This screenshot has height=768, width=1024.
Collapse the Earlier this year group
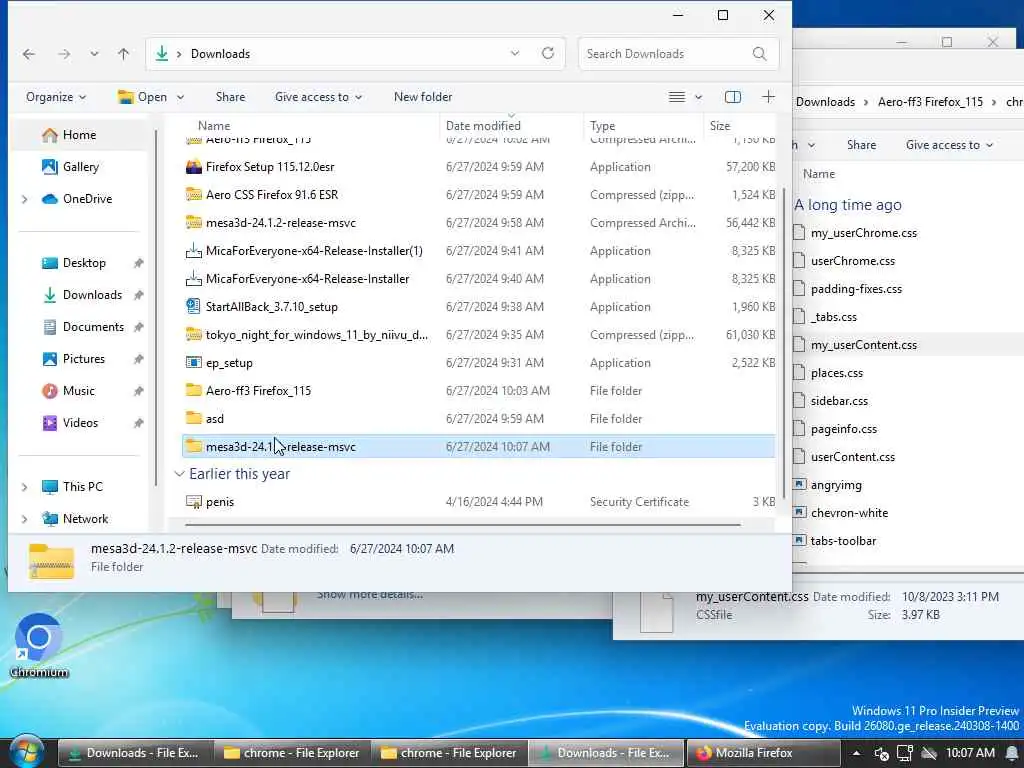[179, 475]
